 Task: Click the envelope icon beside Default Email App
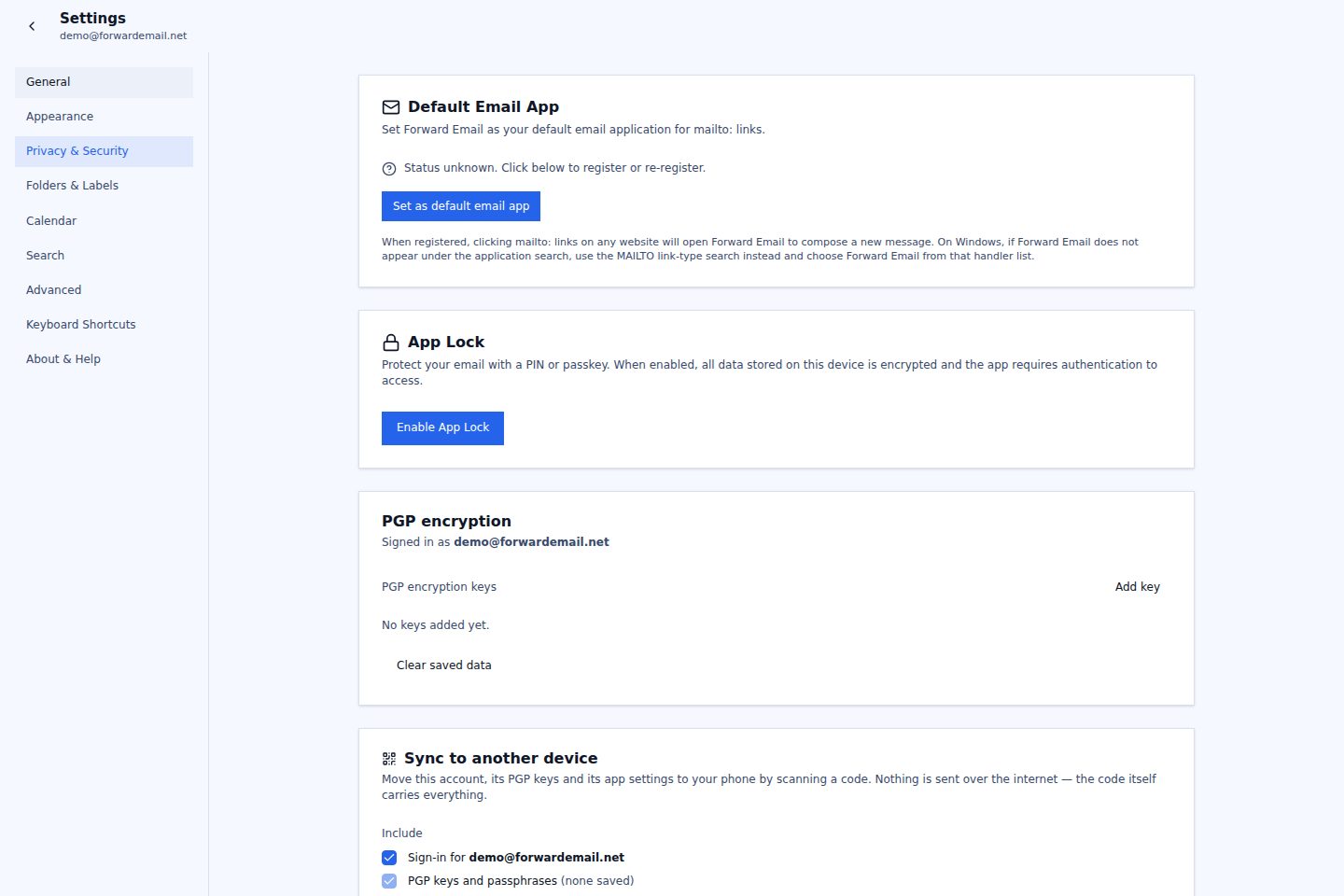click(x=391, y=107)
